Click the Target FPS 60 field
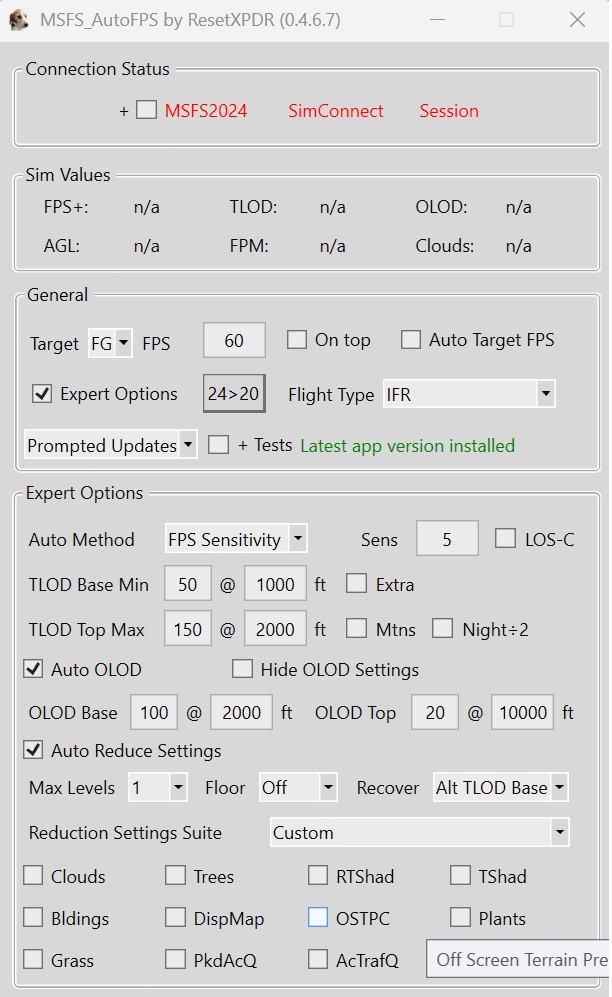 [x=234, y=340]
